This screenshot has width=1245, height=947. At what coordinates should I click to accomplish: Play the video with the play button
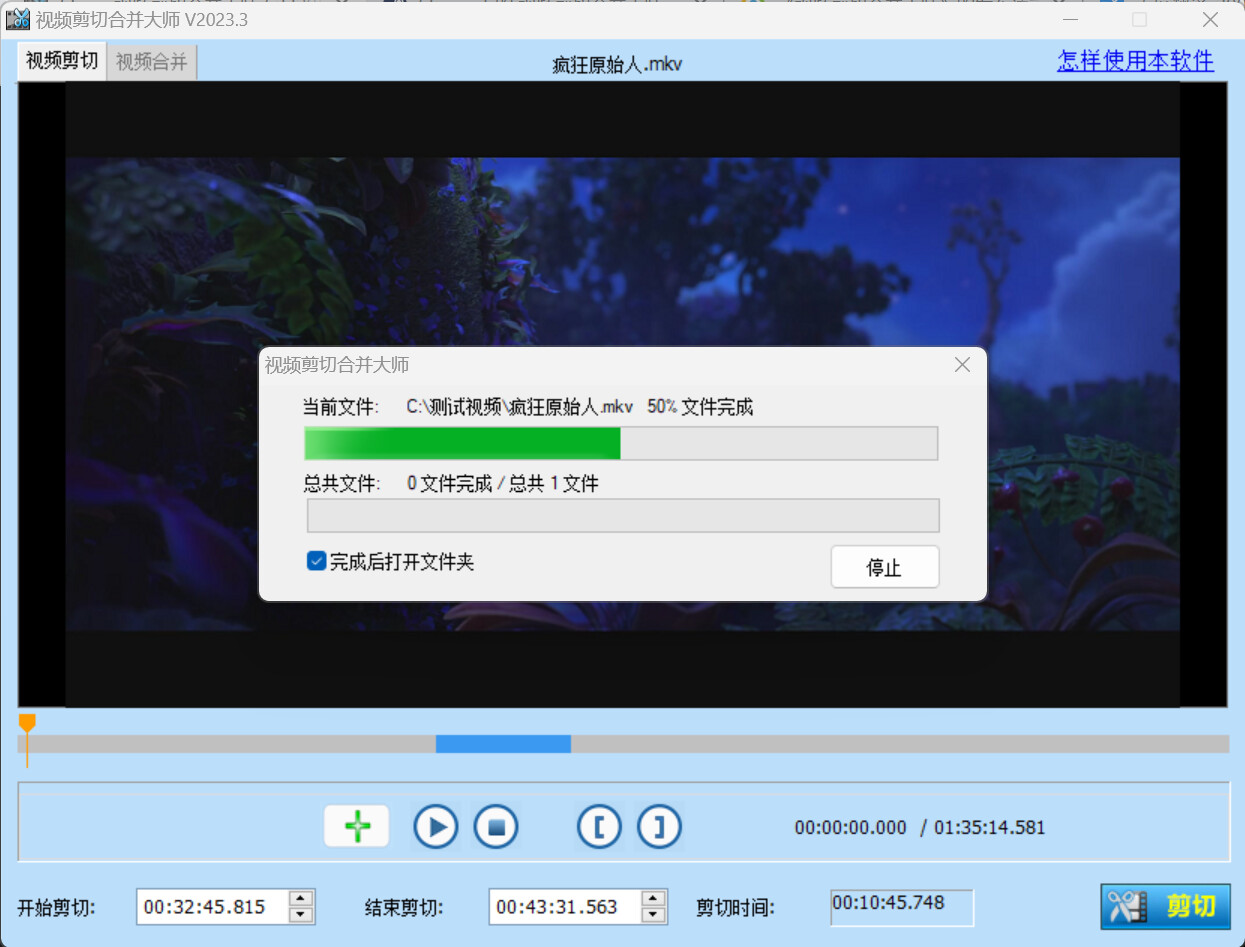[436, 827]
